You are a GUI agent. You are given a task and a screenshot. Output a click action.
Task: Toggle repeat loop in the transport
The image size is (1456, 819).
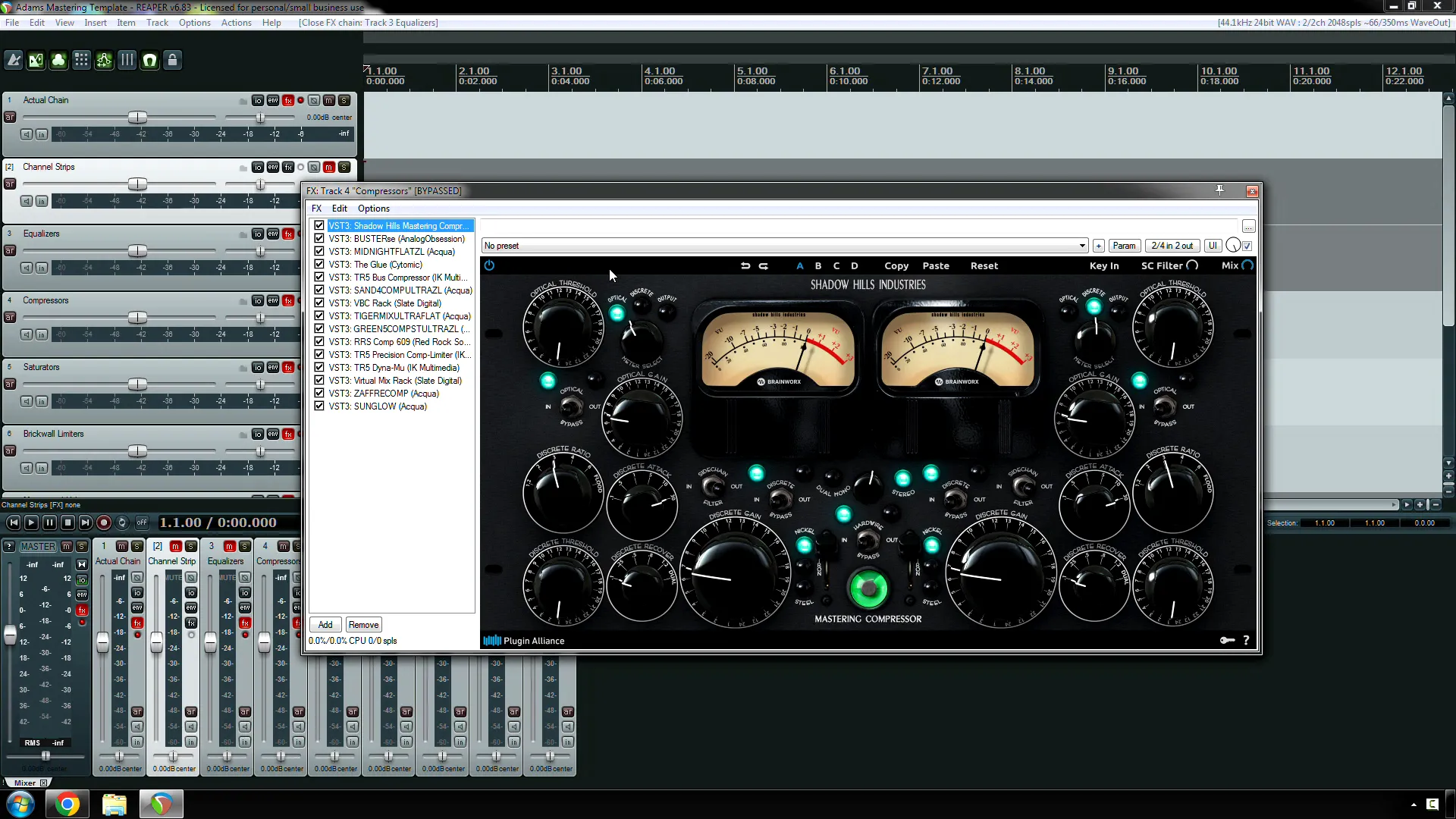(x=122, y=522)
